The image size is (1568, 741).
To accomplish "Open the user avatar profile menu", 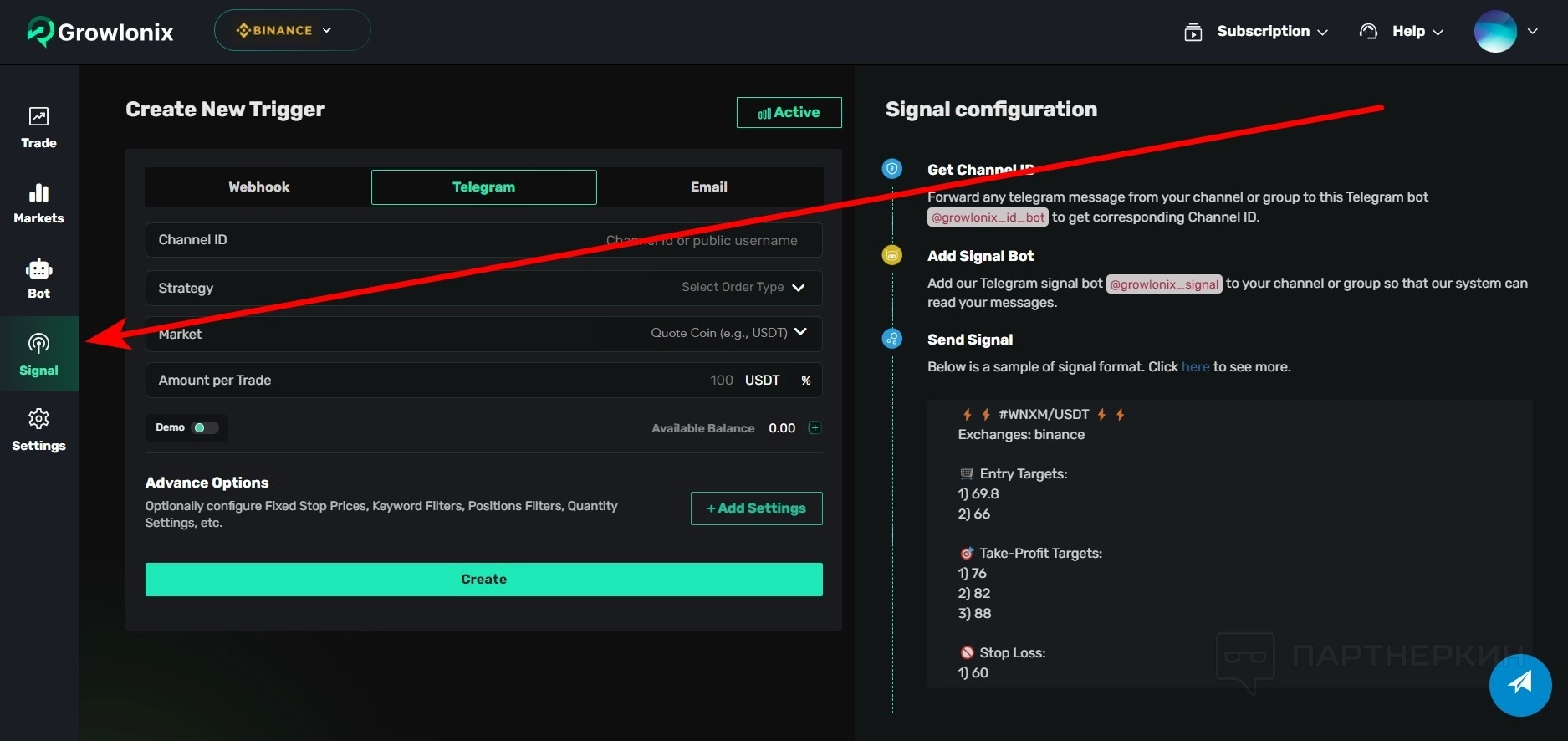I will (1505, 32).
